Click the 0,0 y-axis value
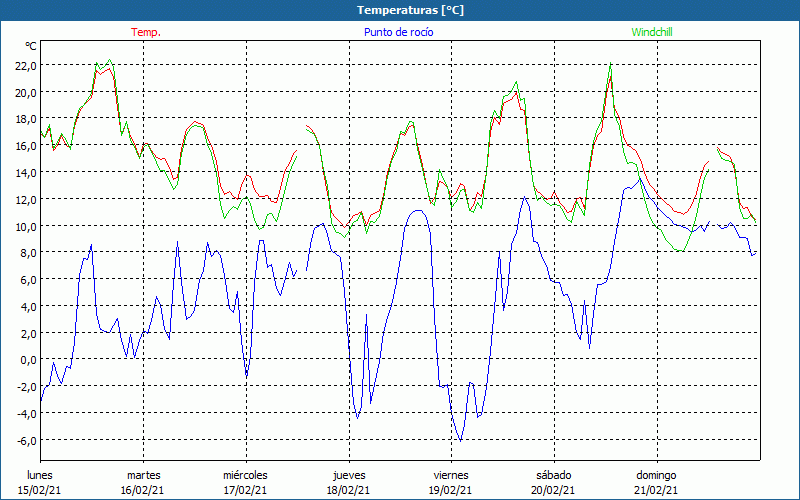Screen dimensions: 800x500 point(28,360)
